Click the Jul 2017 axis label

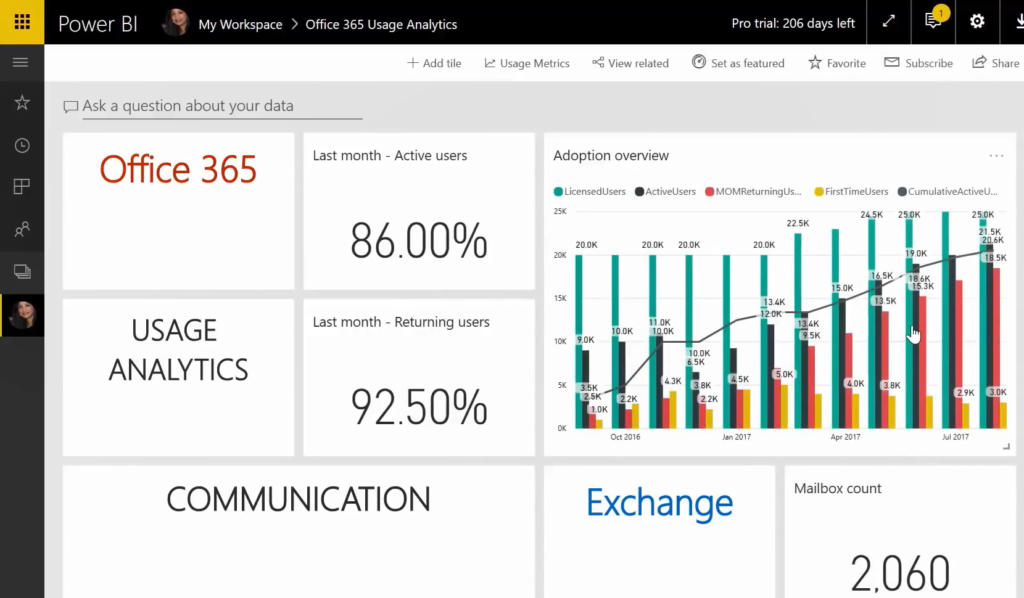pos(955,437)
